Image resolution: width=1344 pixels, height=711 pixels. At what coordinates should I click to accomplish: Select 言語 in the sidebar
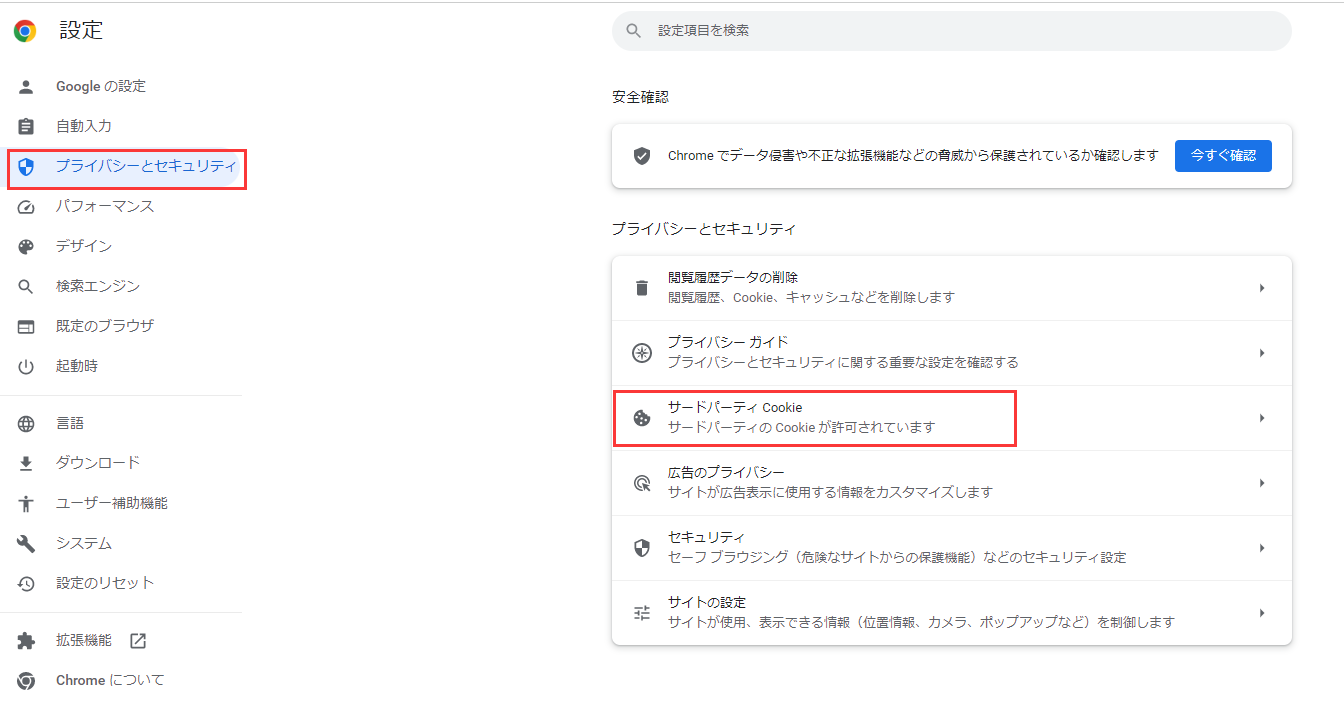click(70, 422)
